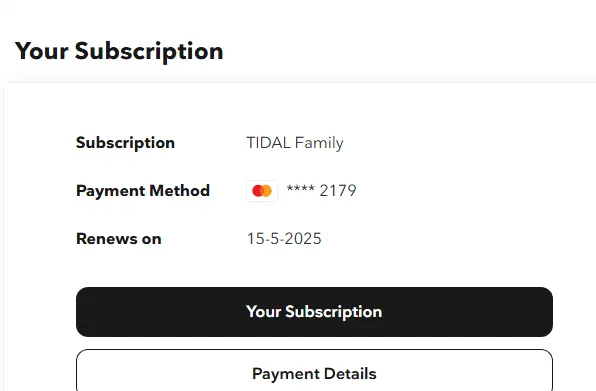The height and width of the screenshot is (391, 596).
Task: Select the Renews on label
Action: tap(119, 239)
